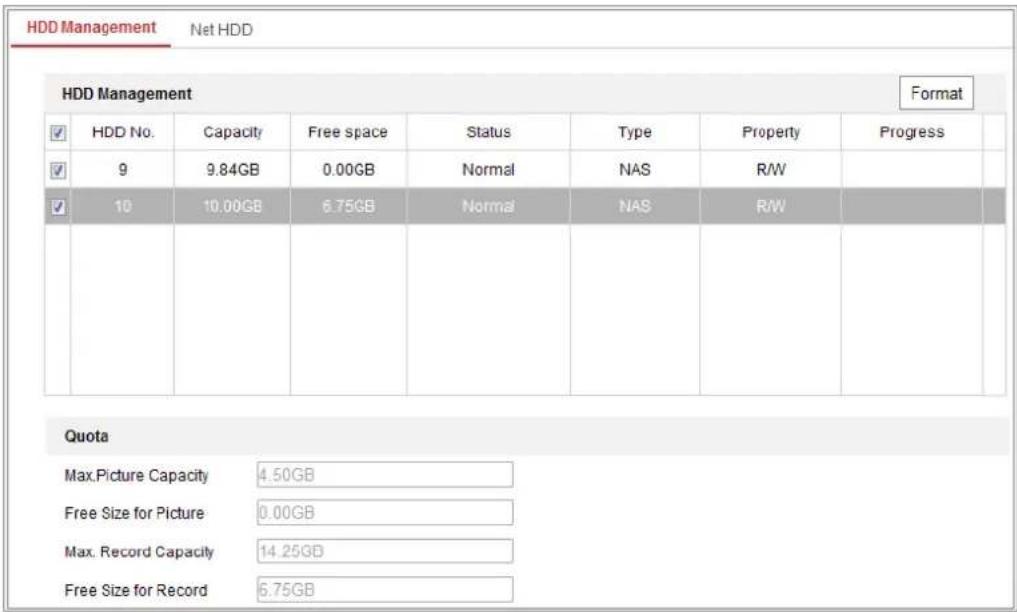1017x612 pixels.
Task: Uncheck the checkbox for HDD No. 9
Action: pos(58,171)
